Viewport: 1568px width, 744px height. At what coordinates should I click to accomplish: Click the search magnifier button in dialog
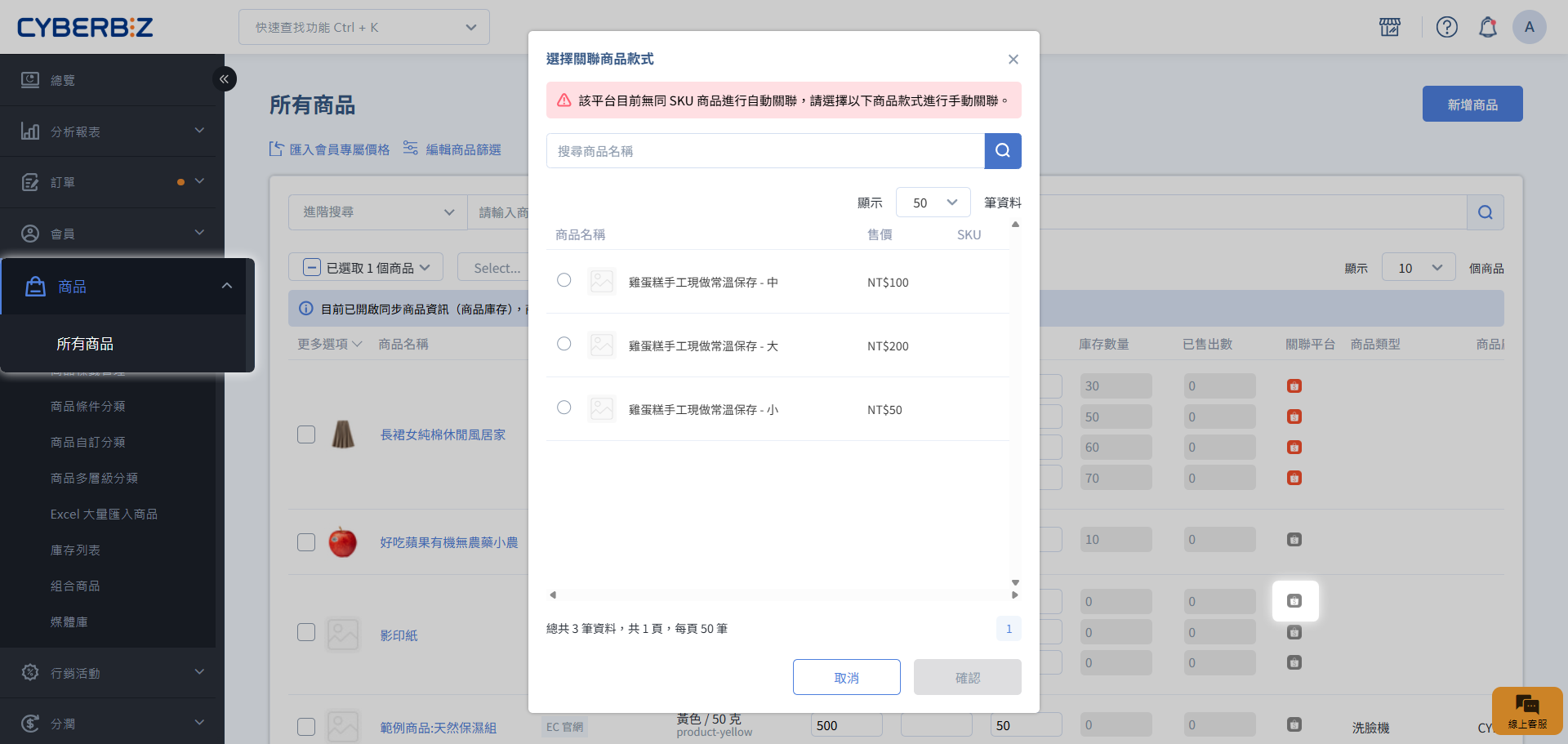(x=1002, y=151)
